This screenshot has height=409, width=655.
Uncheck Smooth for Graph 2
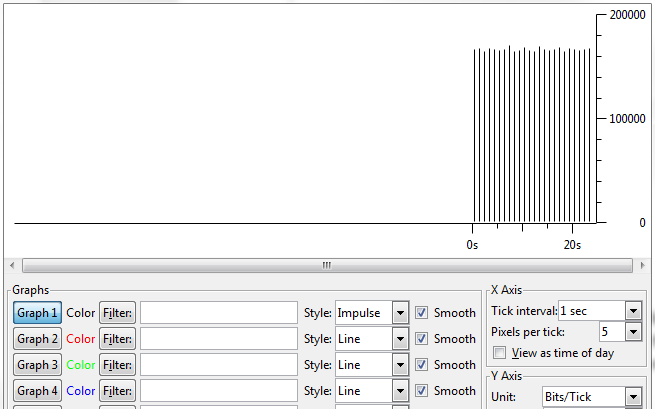coord(421,338)
